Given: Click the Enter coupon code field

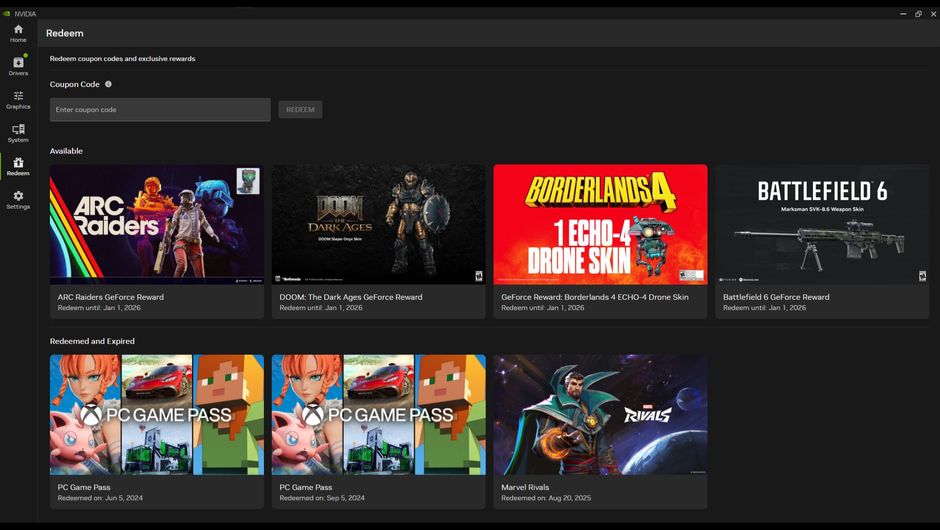Looking at the screenshot, I should coord(160,110).
